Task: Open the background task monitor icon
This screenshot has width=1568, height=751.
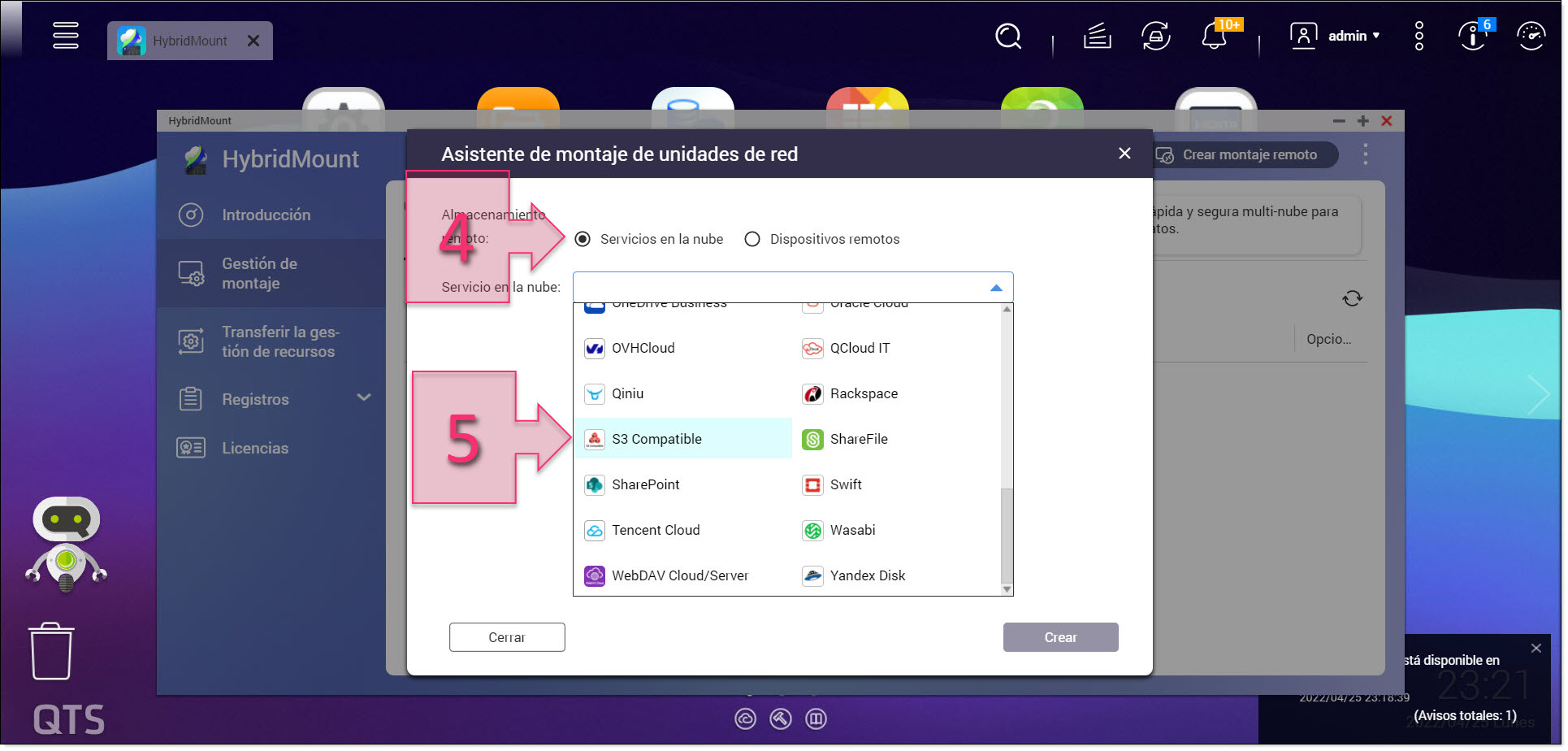Action: coord(1155,36)
